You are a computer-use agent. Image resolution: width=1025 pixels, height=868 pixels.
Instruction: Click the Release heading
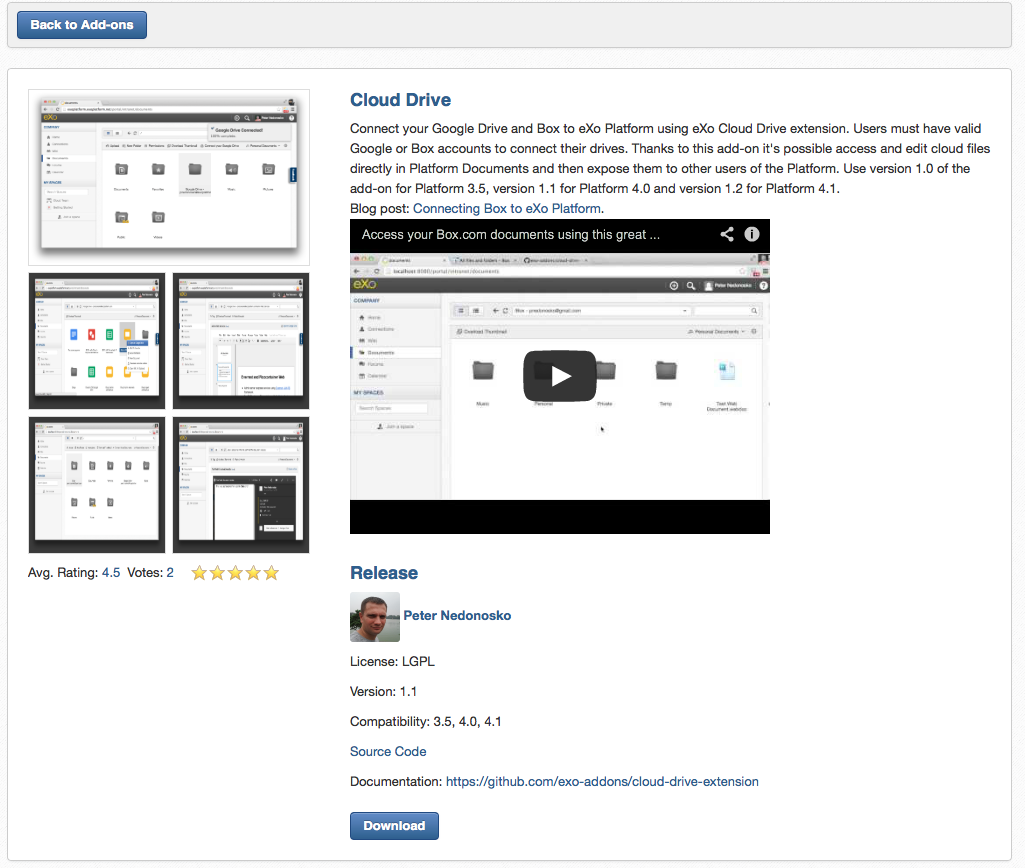[x=384, y=573]
